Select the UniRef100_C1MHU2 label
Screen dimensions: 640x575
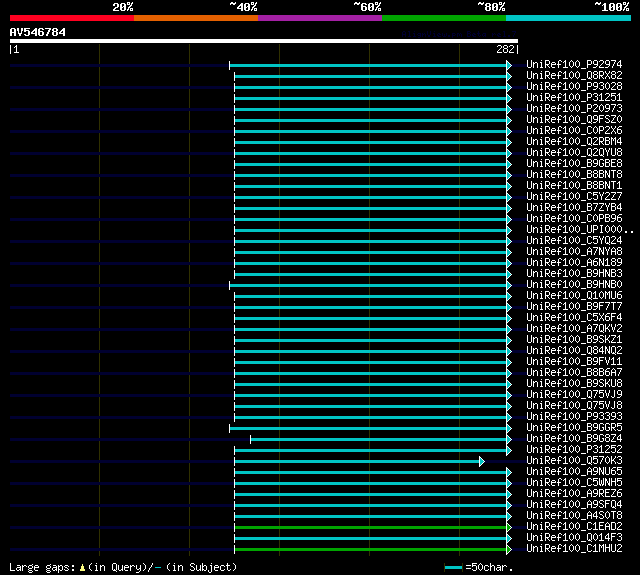(x=574, y=549)
